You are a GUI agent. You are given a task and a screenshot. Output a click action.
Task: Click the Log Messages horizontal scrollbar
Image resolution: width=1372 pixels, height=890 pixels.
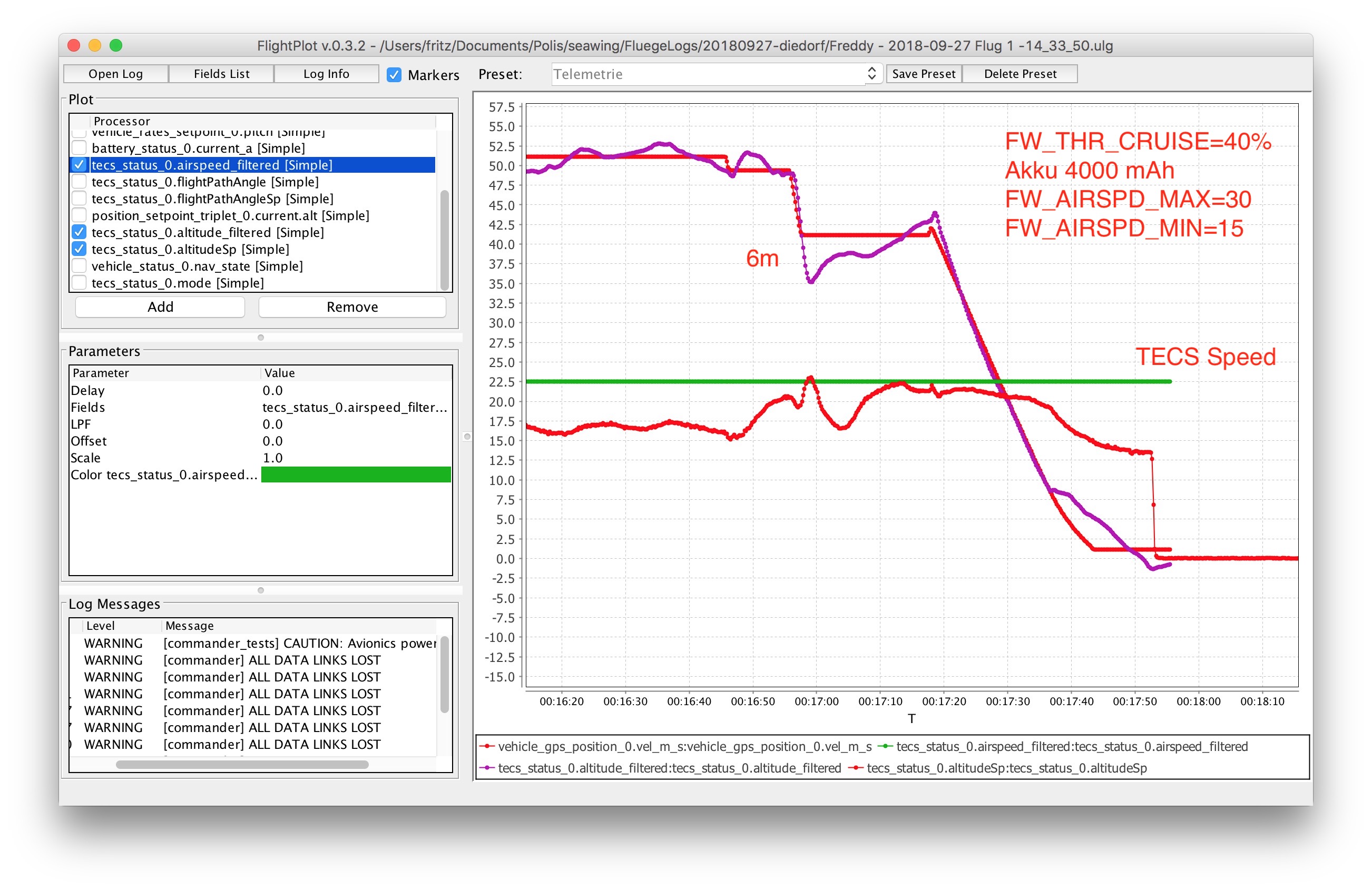(242, 765)
